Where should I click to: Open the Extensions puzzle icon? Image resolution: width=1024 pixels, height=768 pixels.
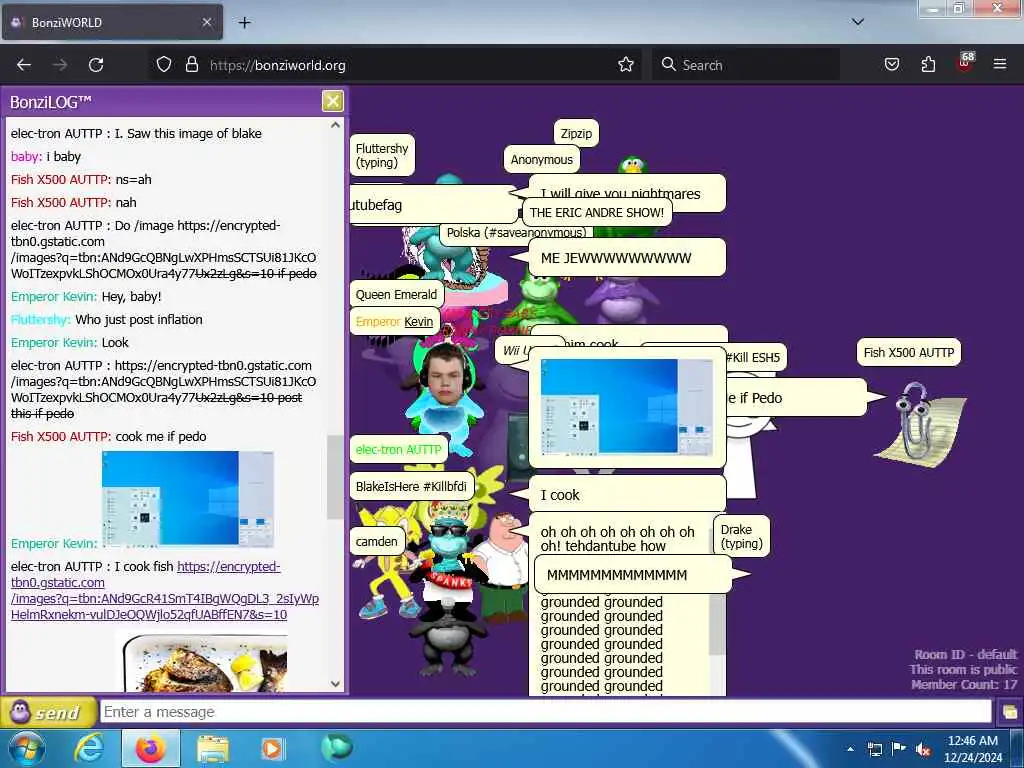928,65
